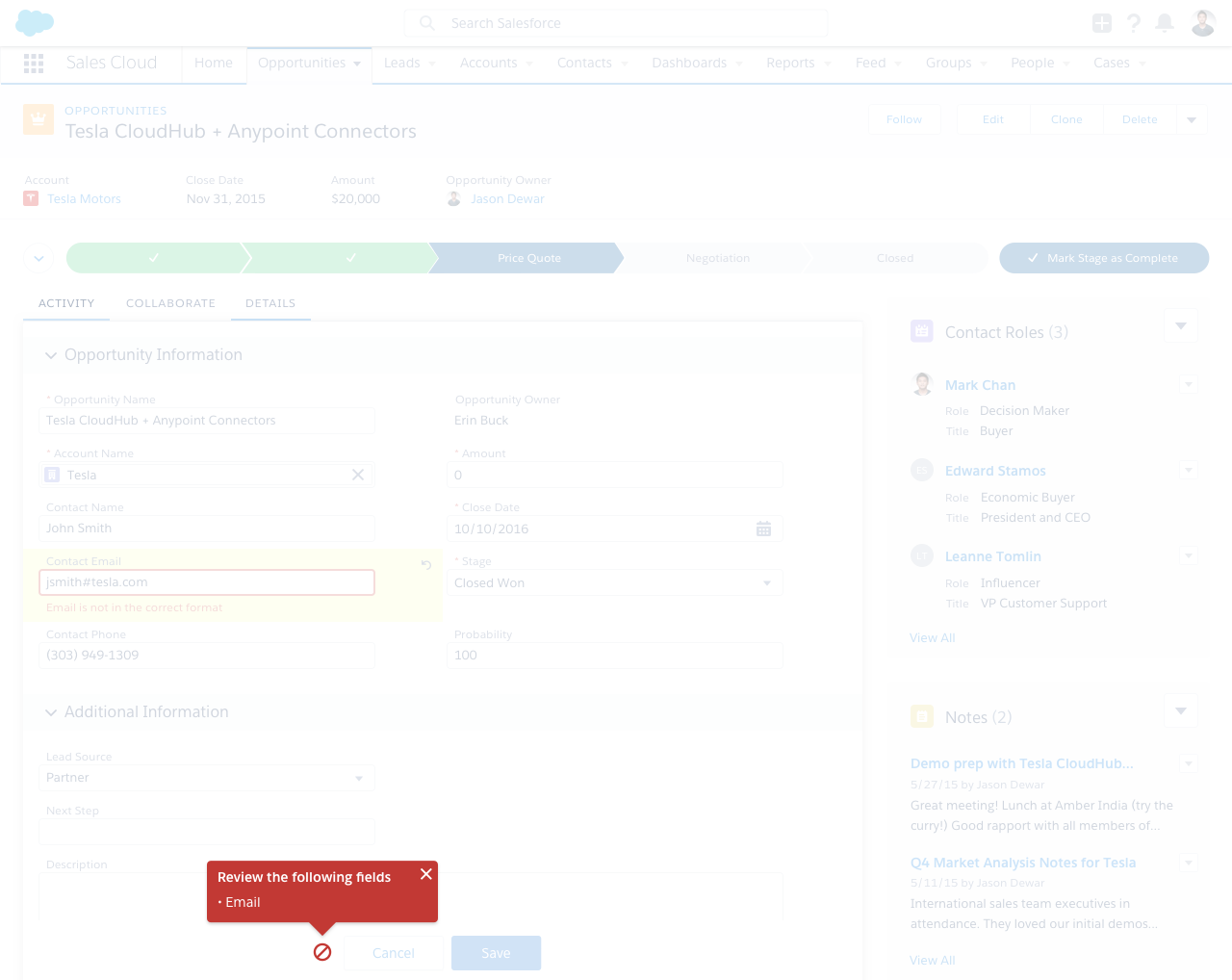Screen dimensions: 1232x980
Task: Collapse the sales path with the chevron
Action: pos(38,258)
